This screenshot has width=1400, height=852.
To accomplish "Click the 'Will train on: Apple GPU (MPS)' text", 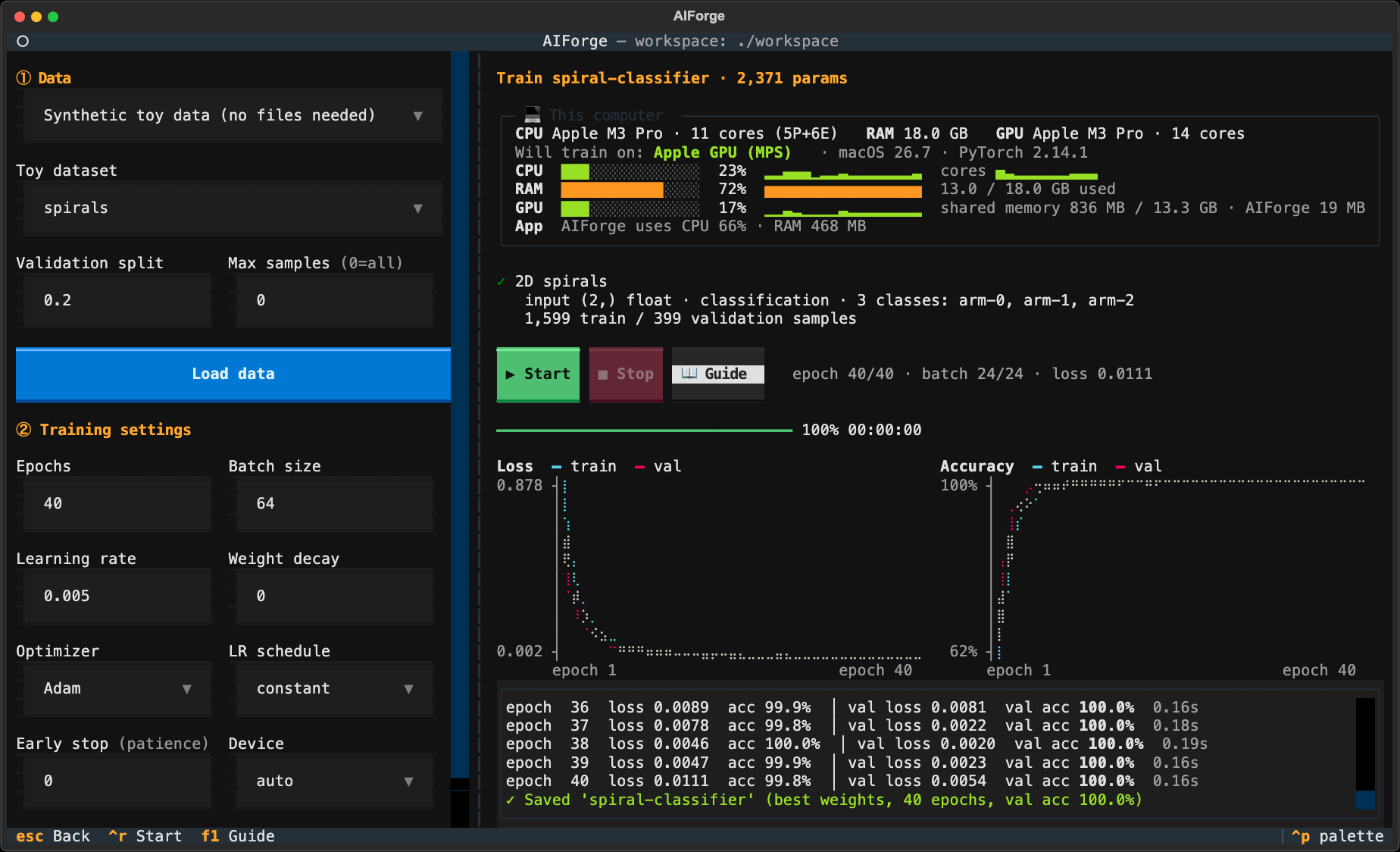I will (x=653, y=152).
